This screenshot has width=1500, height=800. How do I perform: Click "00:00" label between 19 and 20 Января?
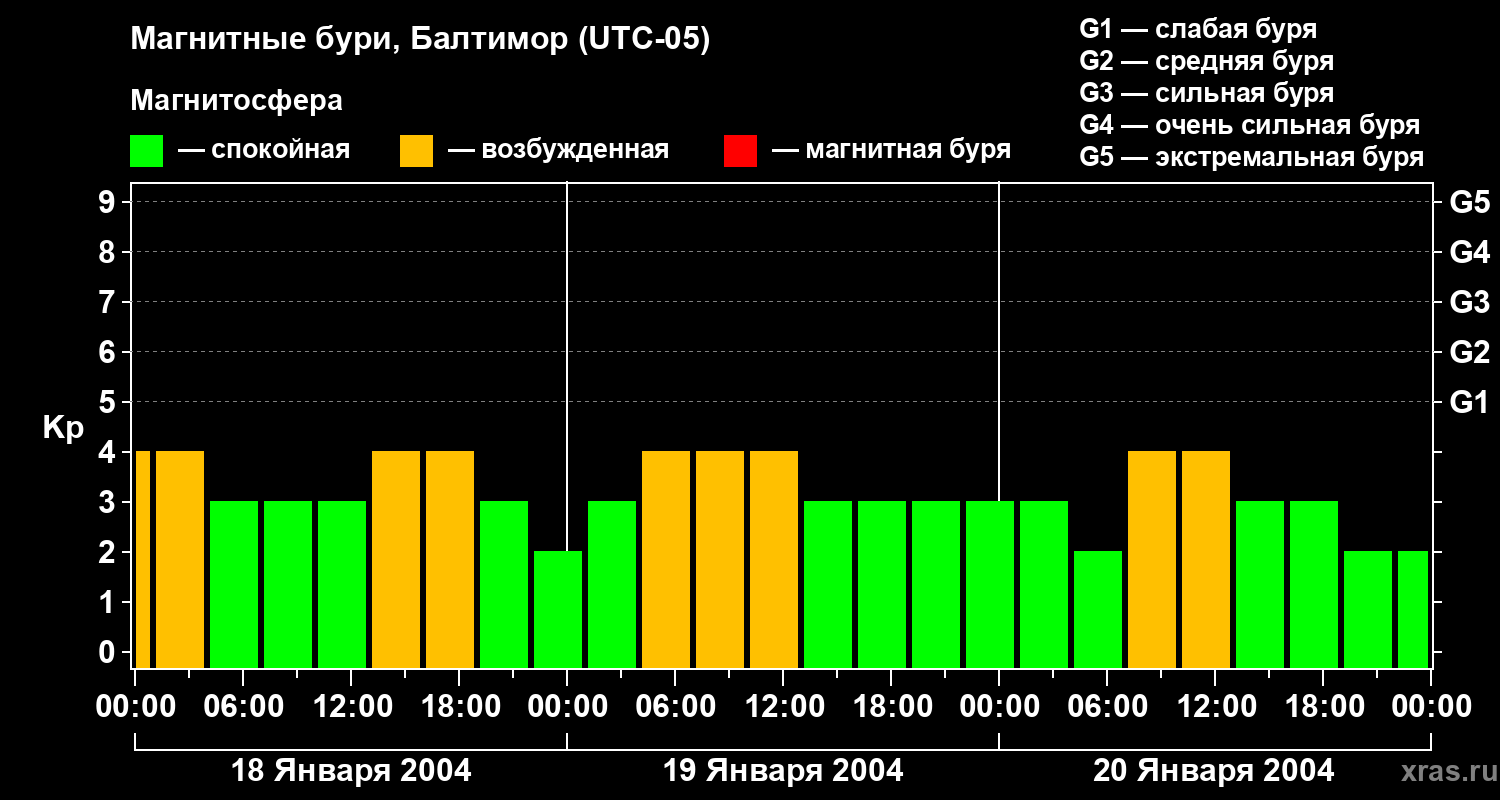click(x=999, y=707)
